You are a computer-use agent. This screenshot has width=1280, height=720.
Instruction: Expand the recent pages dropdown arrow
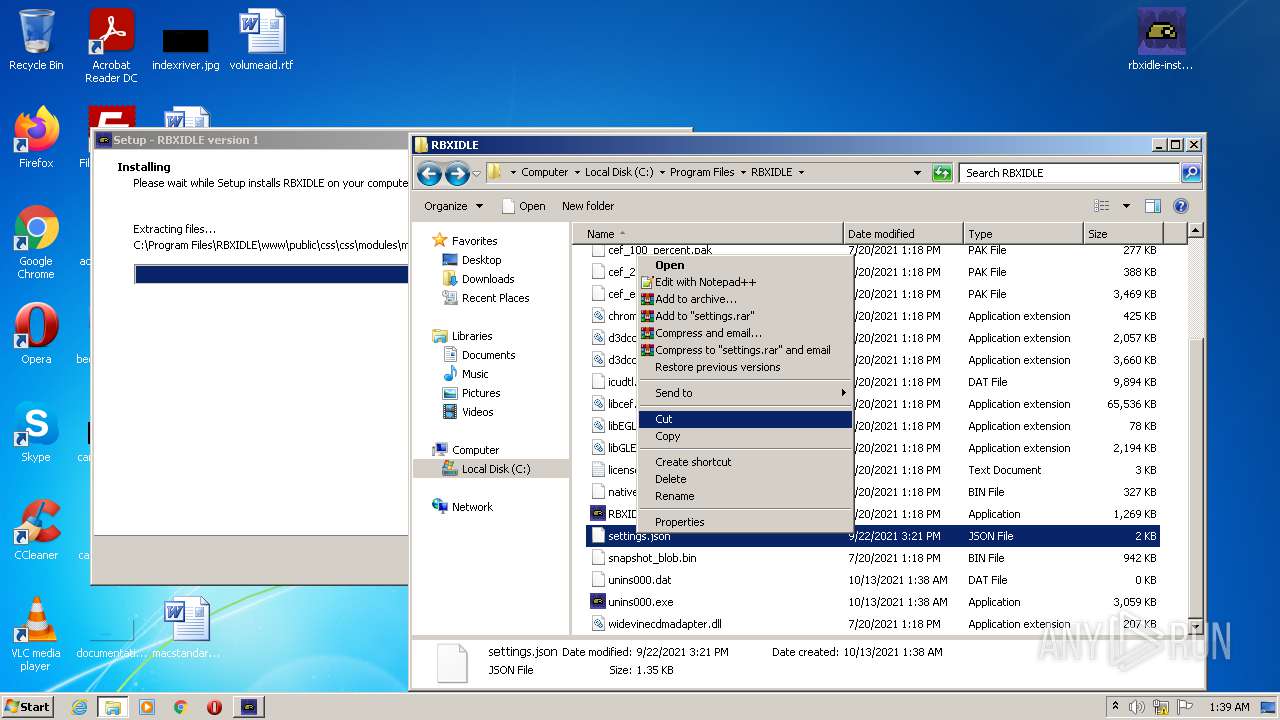coord(476,173)
